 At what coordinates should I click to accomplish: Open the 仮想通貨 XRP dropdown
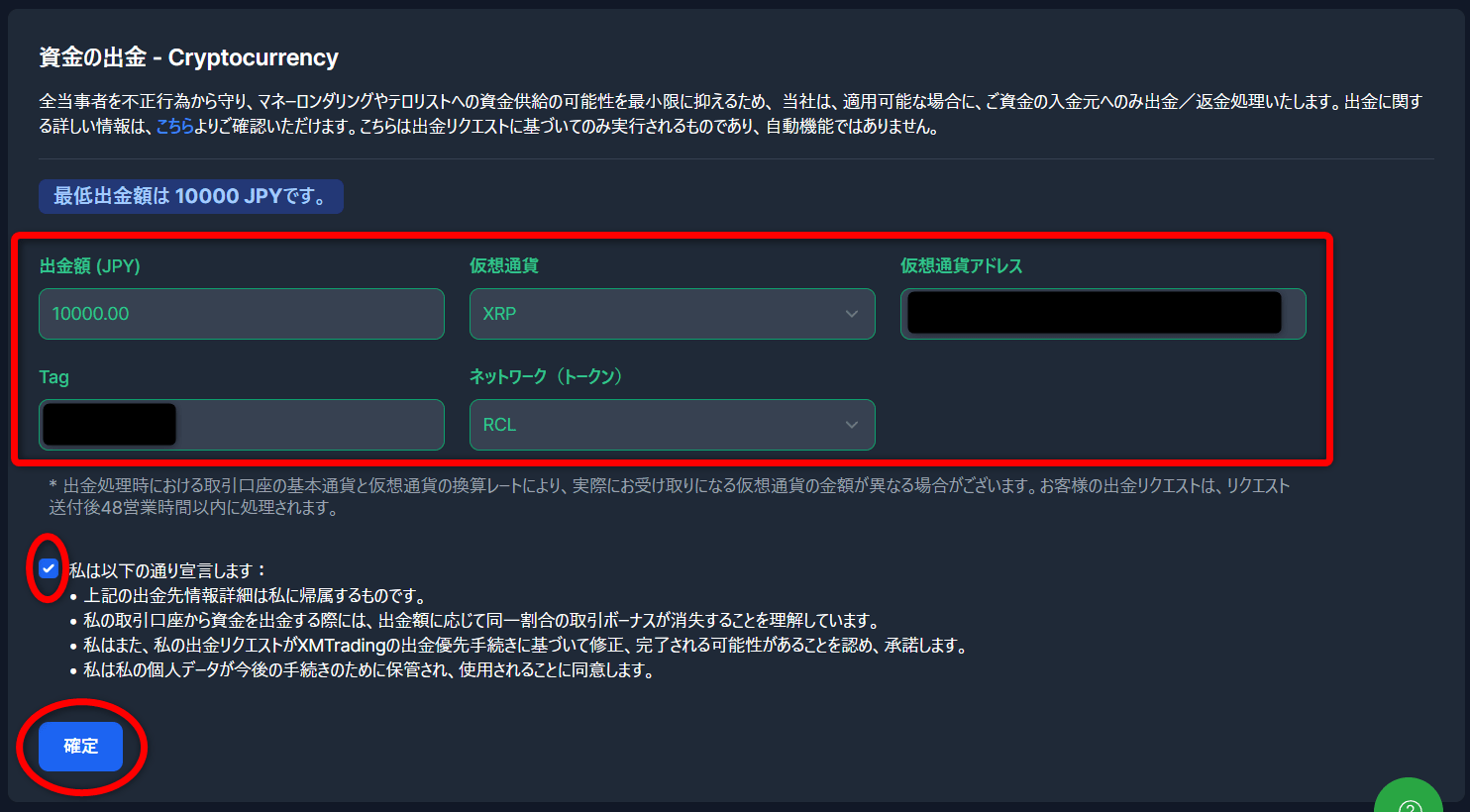673,314
